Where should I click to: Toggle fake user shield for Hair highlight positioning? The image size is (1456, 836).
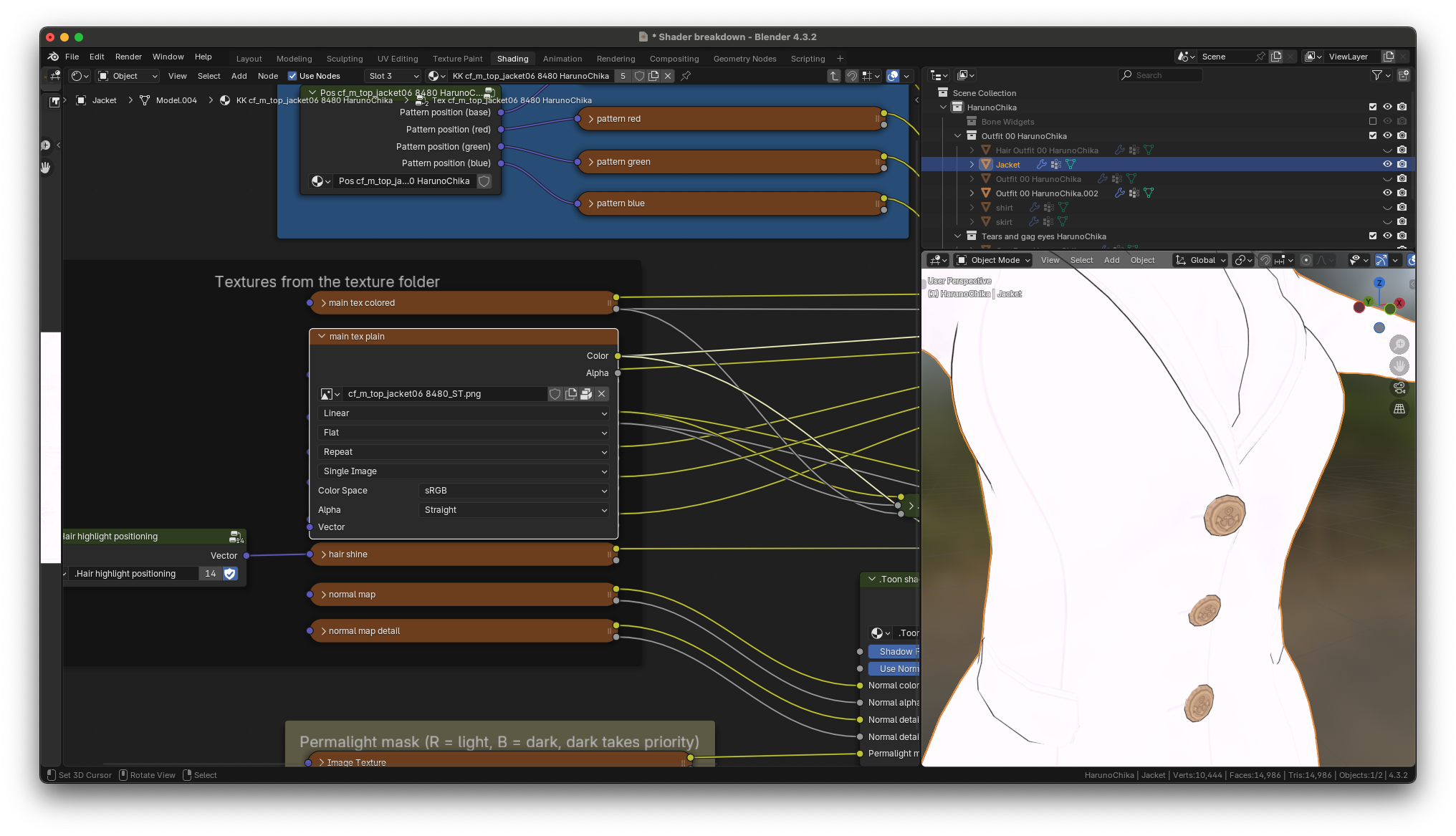coord(230,574)
